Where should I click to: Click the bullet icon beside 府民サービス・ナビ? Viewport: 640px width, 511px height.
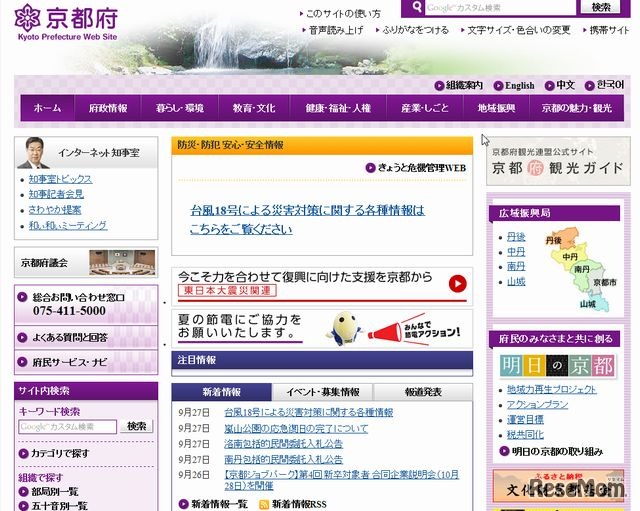pyautogui.click(x=22, y=362)
